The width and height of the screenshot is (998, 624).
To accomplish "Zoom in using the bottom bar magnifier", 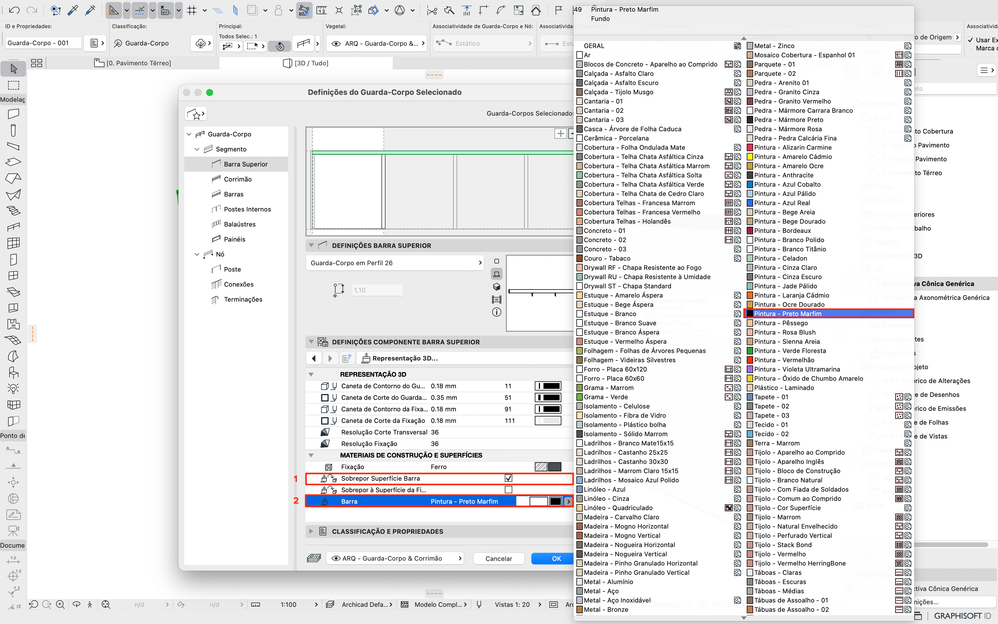I will pyautogui.click(x=60, y=604).
